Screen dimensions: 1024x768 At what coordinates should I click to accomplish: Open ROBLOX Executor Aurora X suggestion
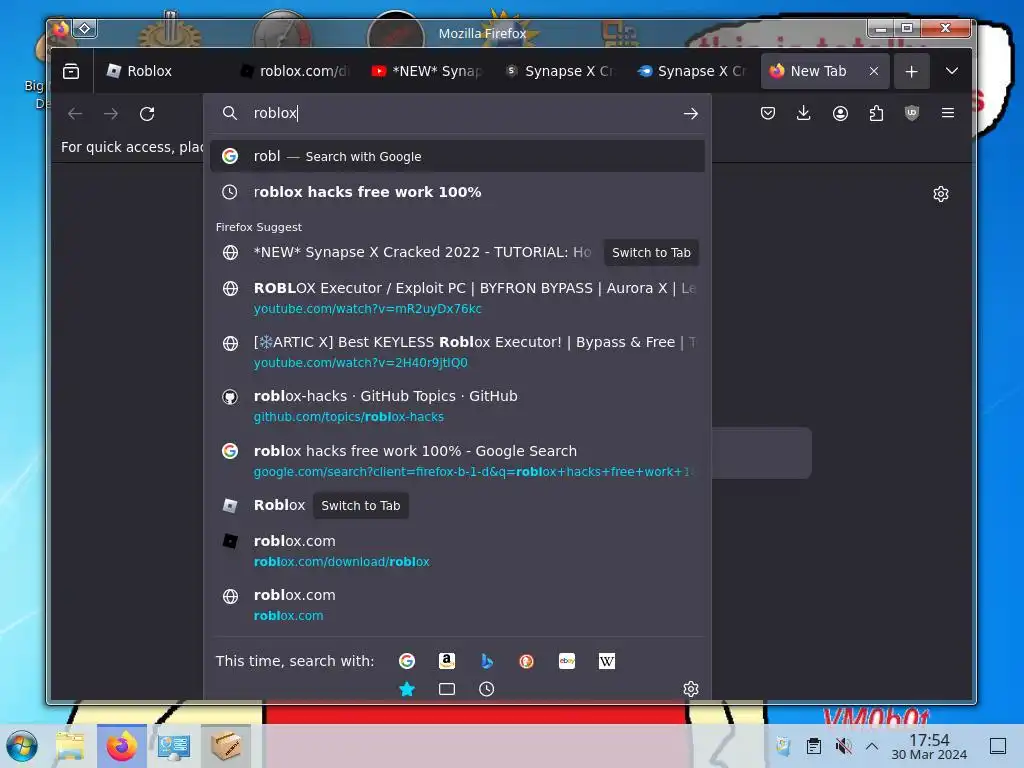[457, 298]
